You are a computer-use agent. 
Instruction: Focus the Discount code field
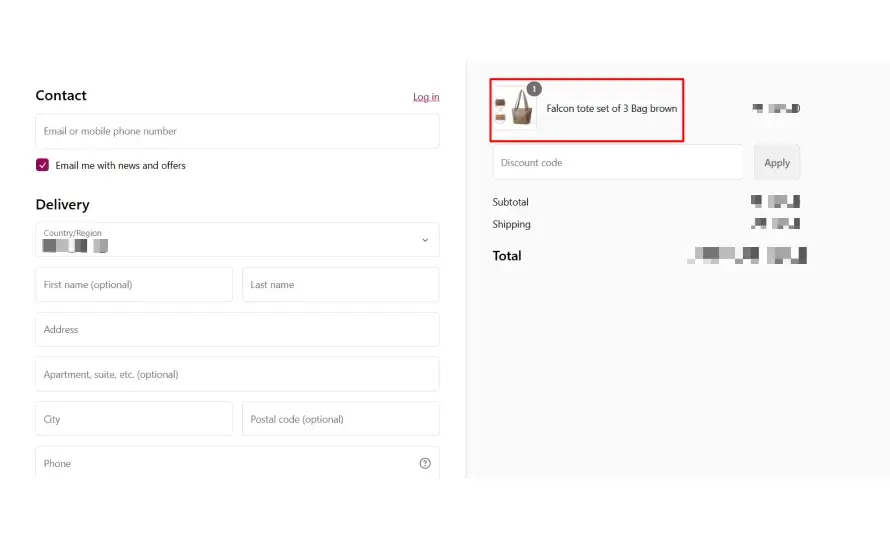pyautogui.click(x=618, y=162)
